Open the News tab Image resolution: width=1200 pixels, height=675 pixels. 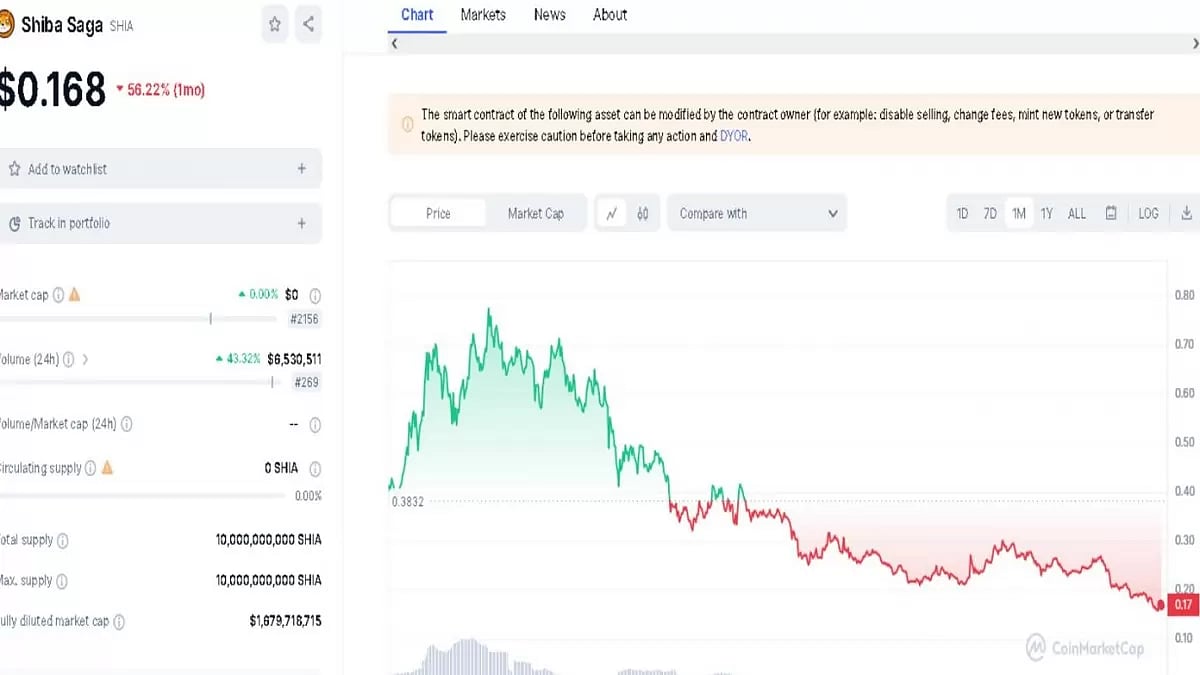(549, 14)
